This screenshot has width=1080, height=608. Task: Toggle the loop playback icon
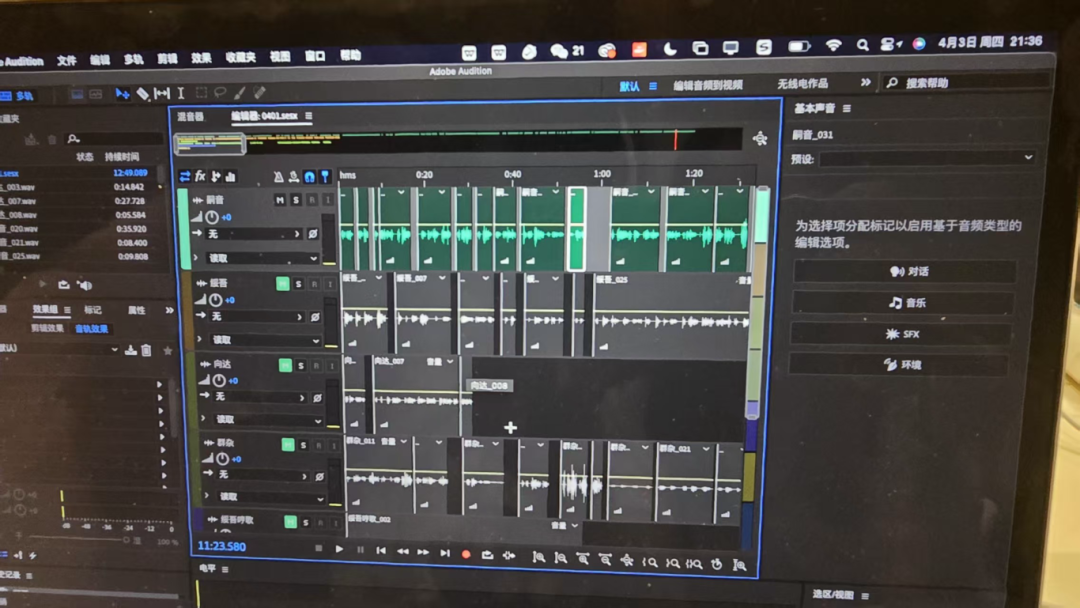487,553
